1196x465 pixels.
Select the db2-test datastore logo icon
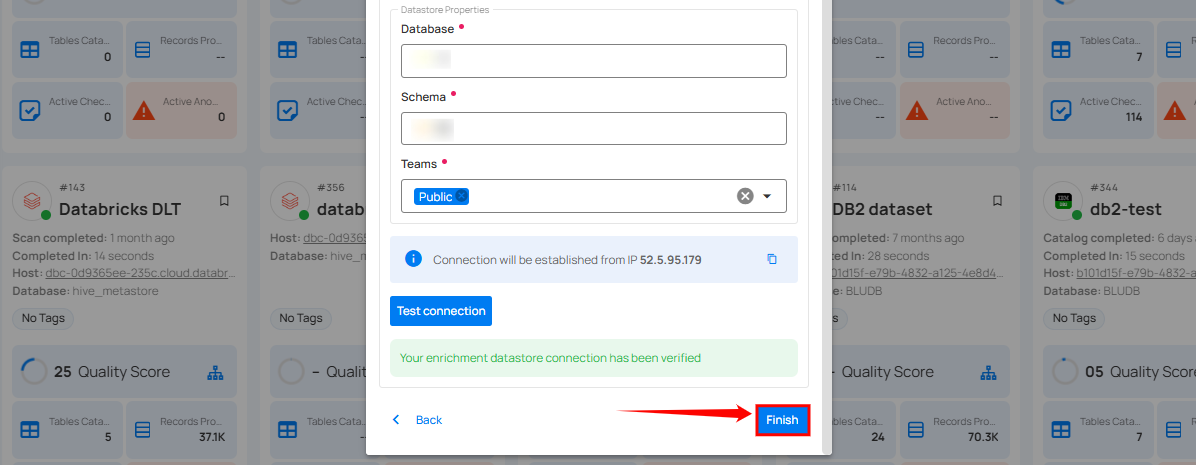tap(1062, 201)
